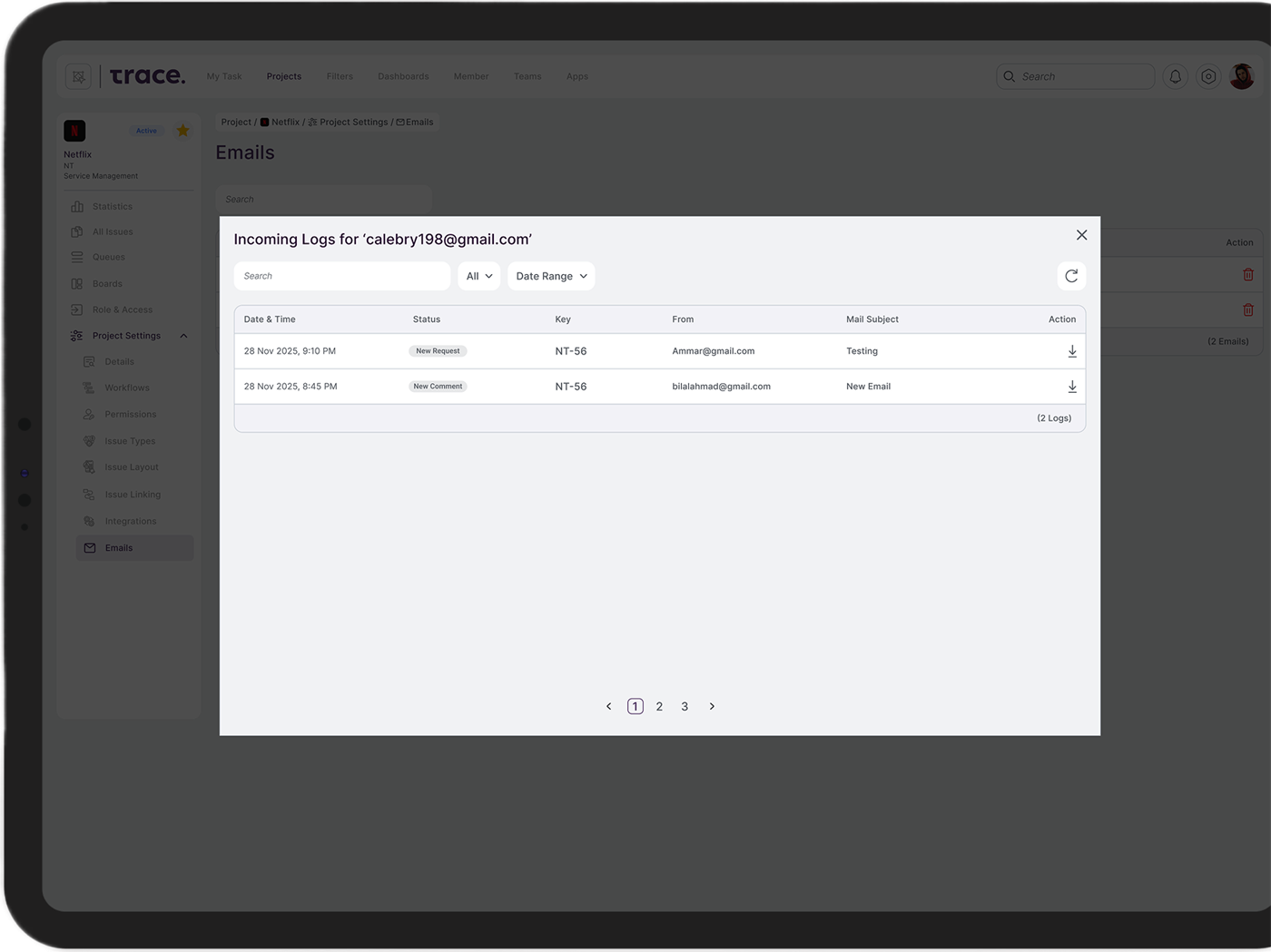Open Boards in the sidebar
The image size is (1271, 952).
[x=96, y=284]
